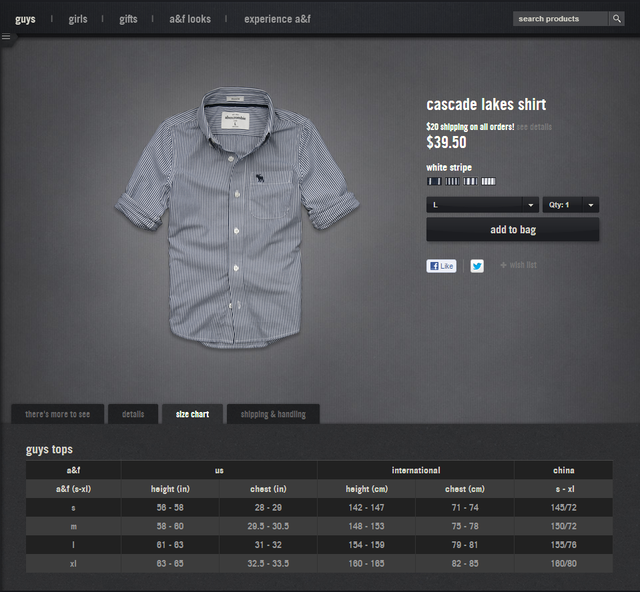
Task: Open the size L dropdown
Action: pos(482,205)
